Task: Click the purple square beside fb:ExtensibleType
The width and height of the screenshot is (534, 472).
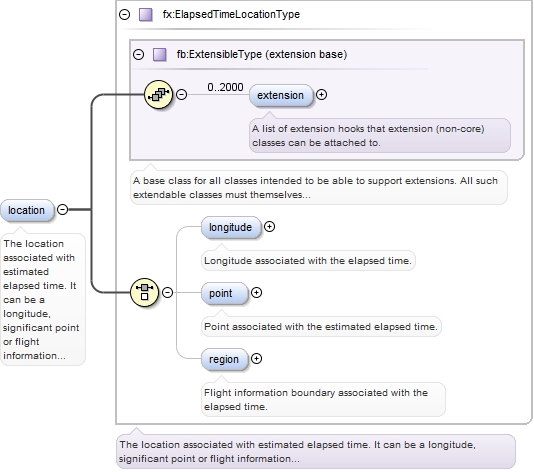Action: pyautogui.click(x=159, y=54)
